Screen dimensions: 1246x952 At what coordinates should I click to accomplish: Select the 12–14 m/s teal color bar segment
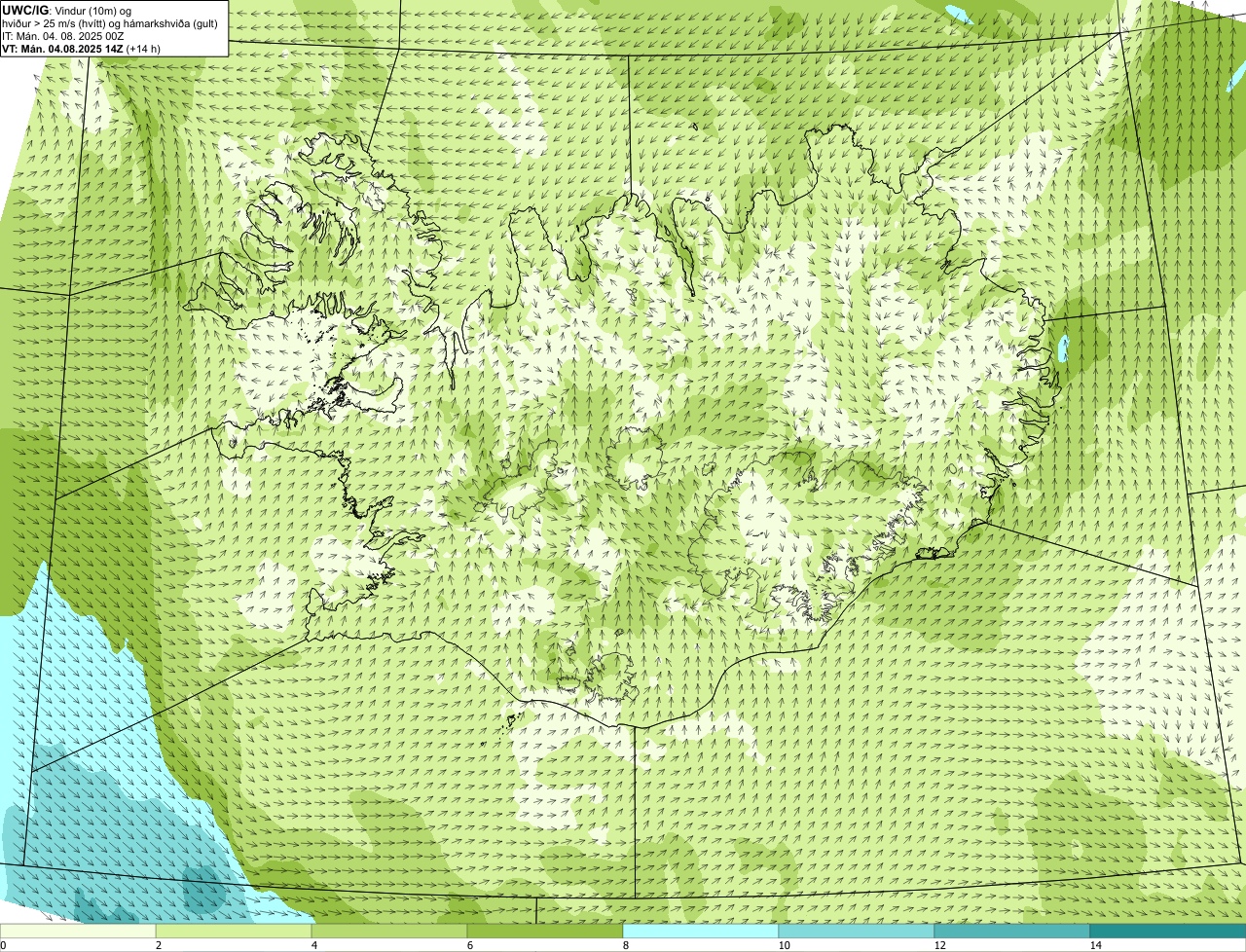click(1012, 931)
